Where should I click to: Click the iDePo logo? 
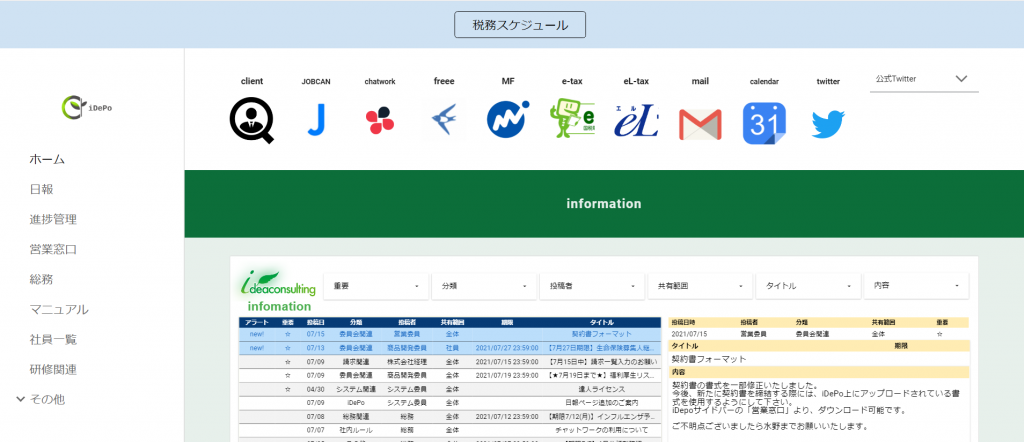pos(87,105)
